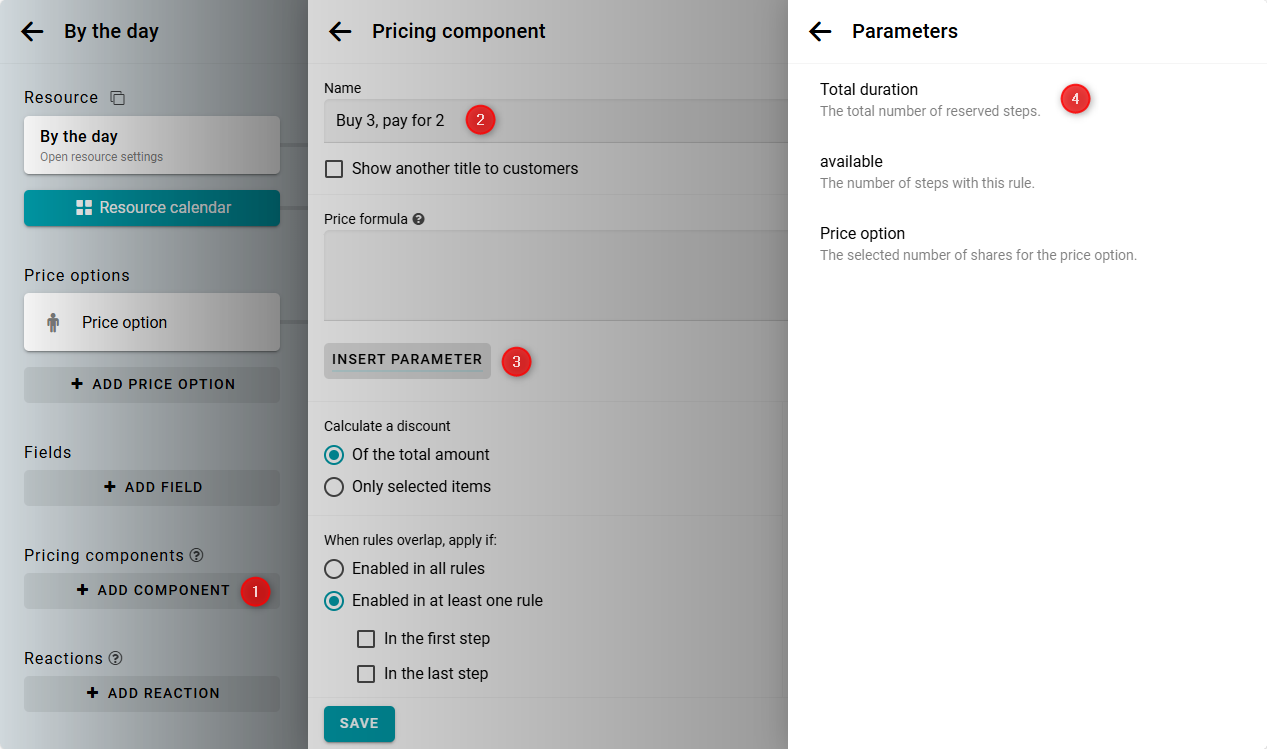Open the Resource calendar

(152, 208)
